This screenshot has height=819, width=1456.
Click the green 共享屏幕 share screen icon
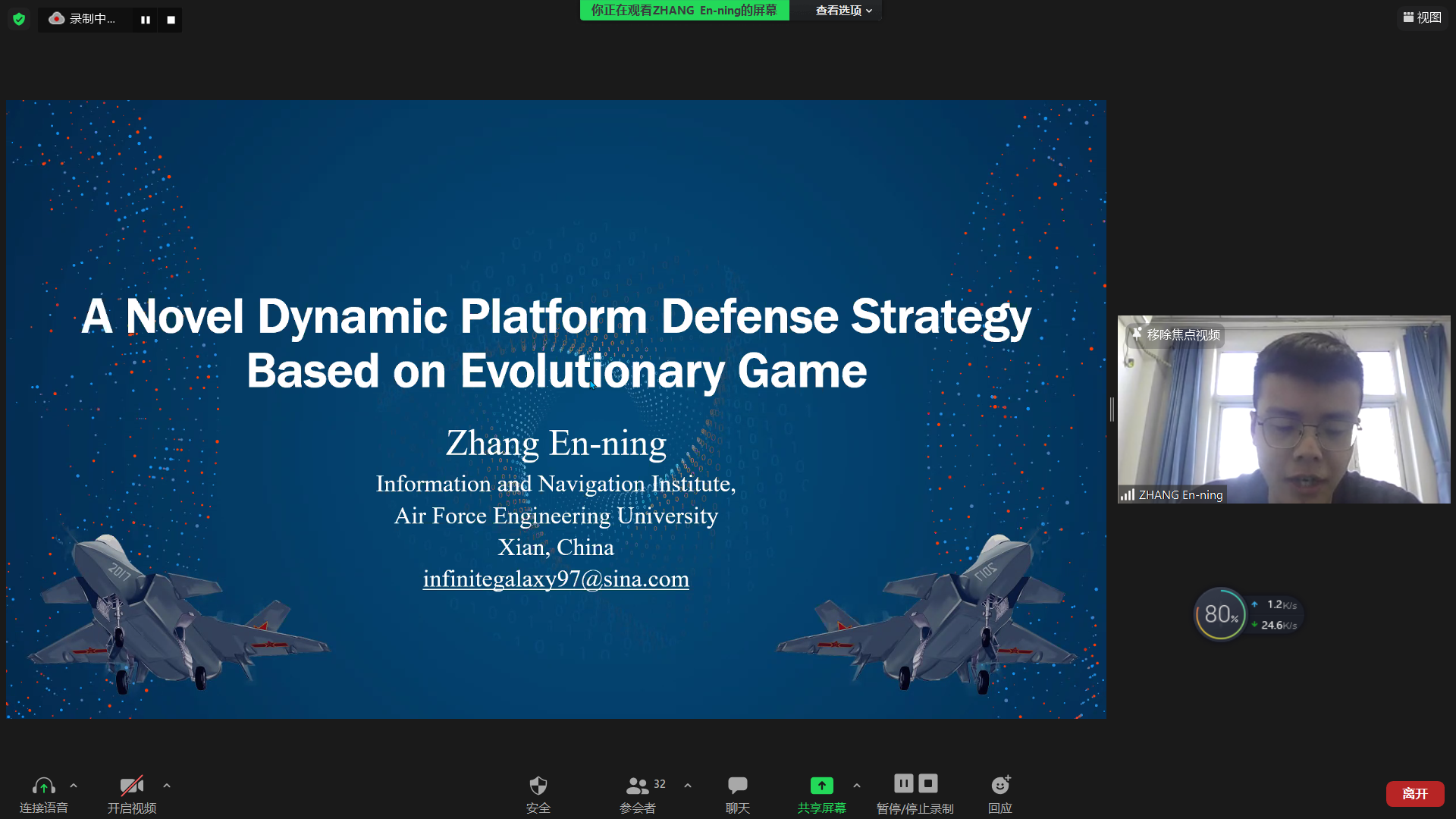click(x=822, y=786)
